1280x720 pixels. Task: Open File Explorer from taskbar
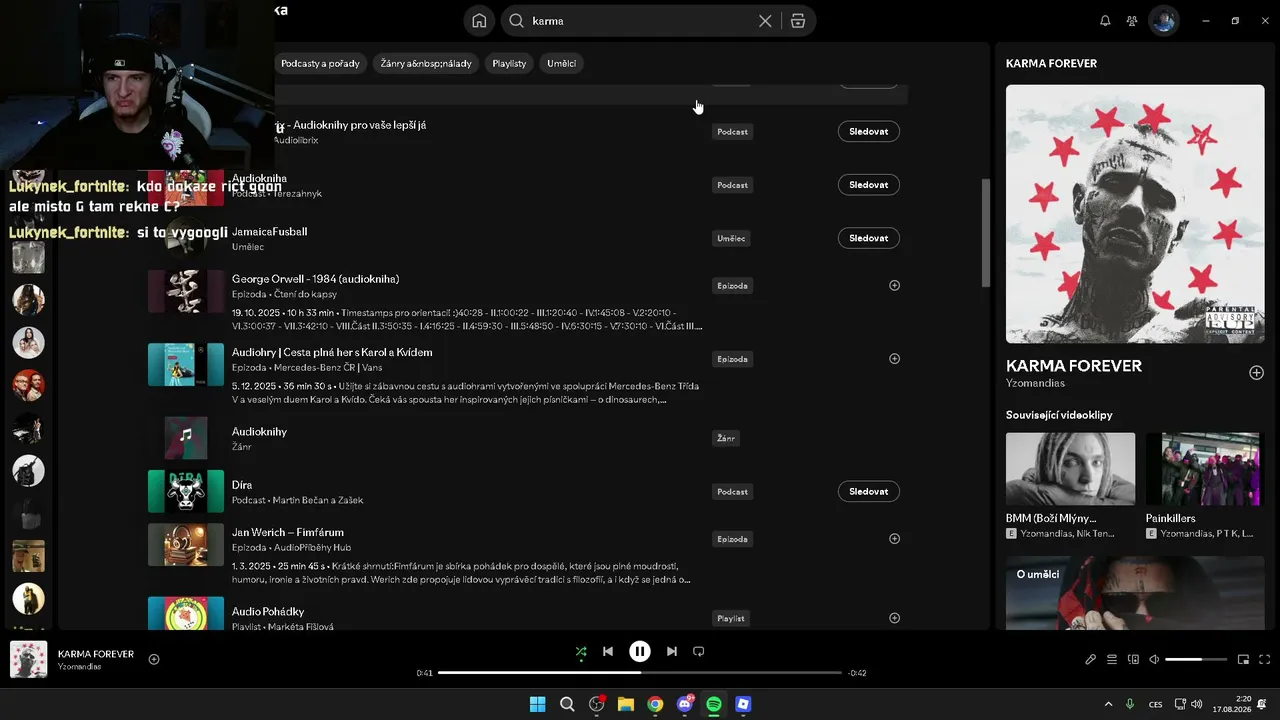[x=626, y=704]
